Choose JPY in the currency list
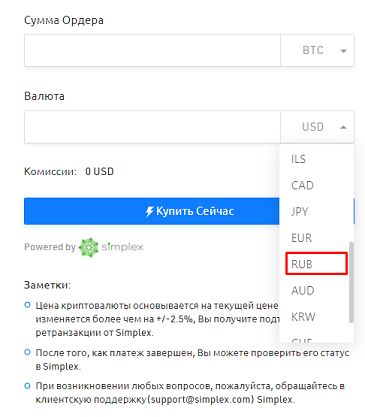 317,212
